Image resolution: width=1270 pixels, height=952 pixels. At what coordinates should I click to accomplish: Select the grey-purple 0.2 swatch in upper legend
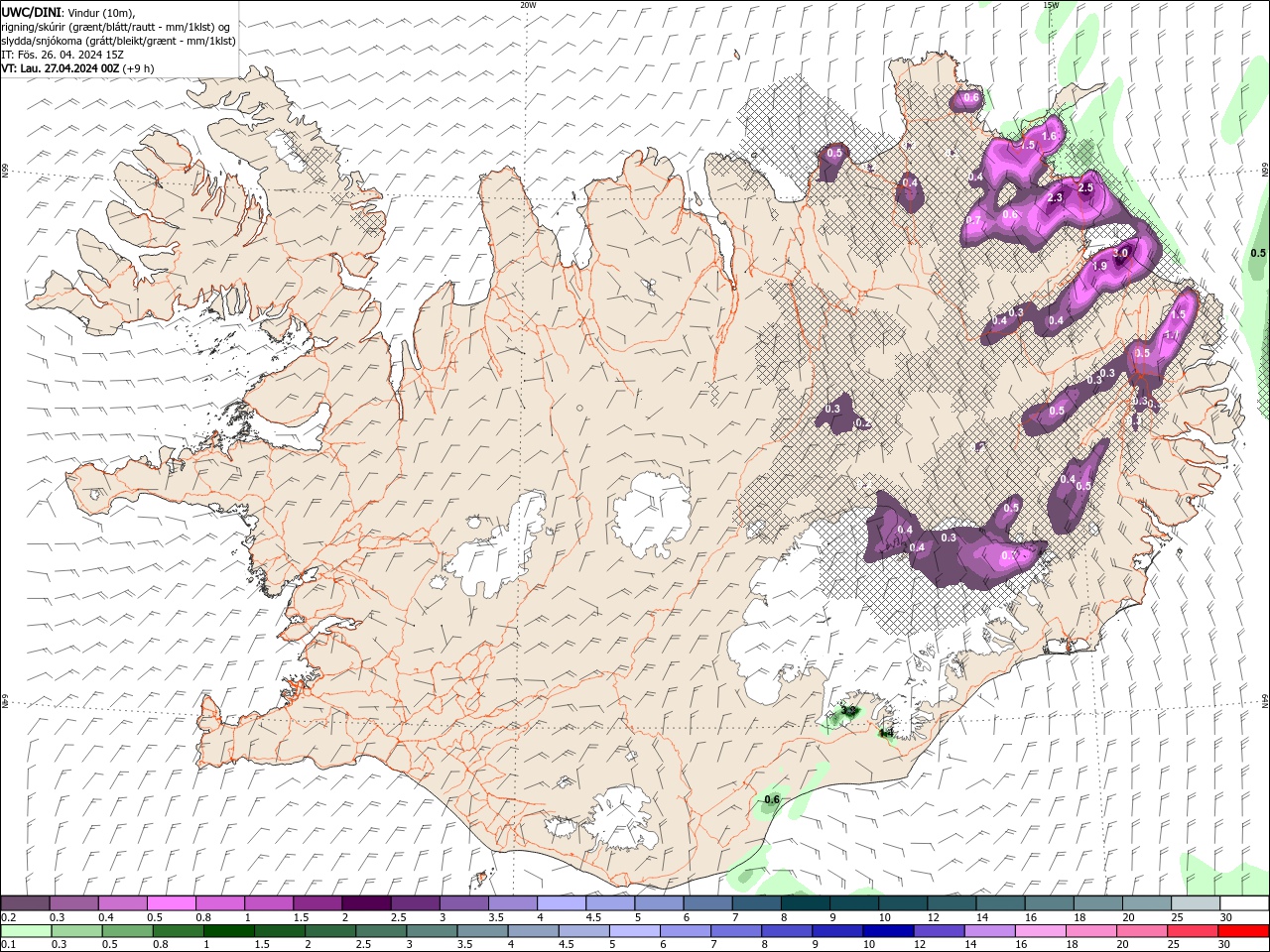pos(25,902)
